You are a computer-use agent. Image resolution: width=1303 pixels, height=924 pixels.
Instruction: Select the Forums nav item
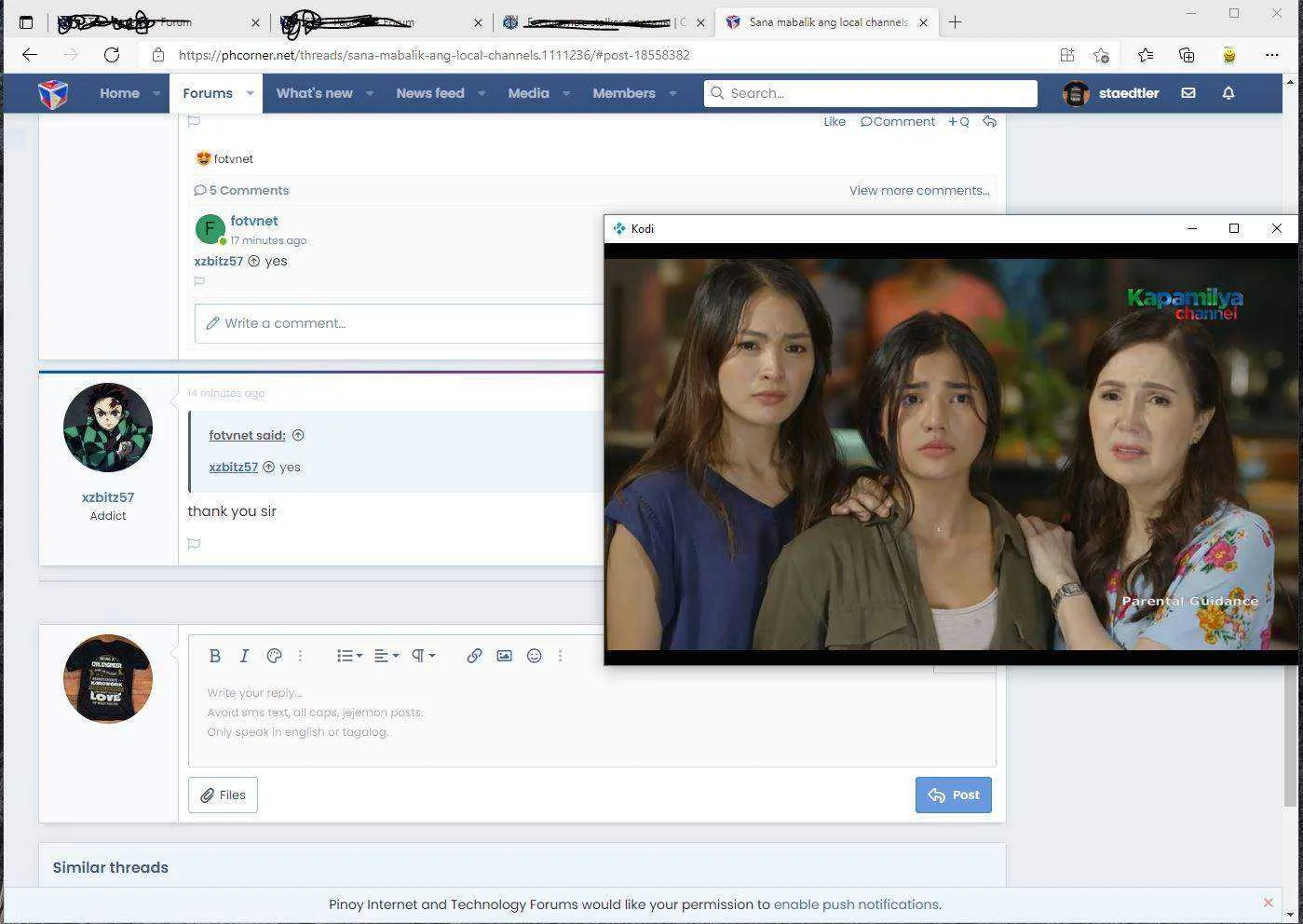coord(207,93)
